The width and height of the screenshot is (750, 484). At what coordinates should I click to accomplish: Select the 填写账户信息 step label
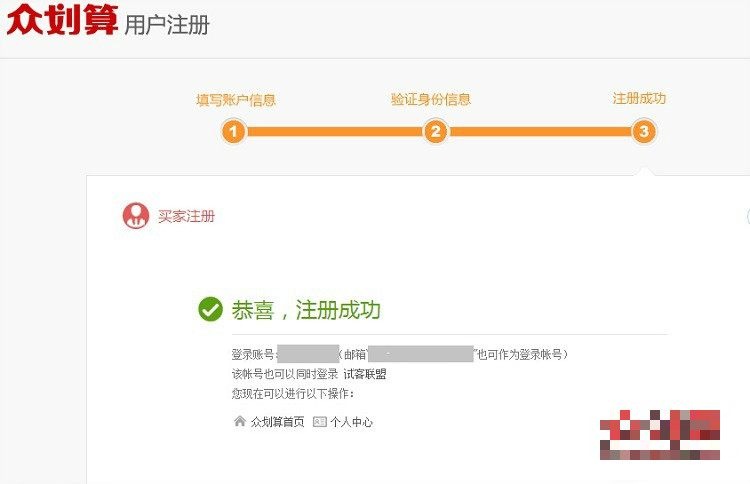[x=236, y=100]
